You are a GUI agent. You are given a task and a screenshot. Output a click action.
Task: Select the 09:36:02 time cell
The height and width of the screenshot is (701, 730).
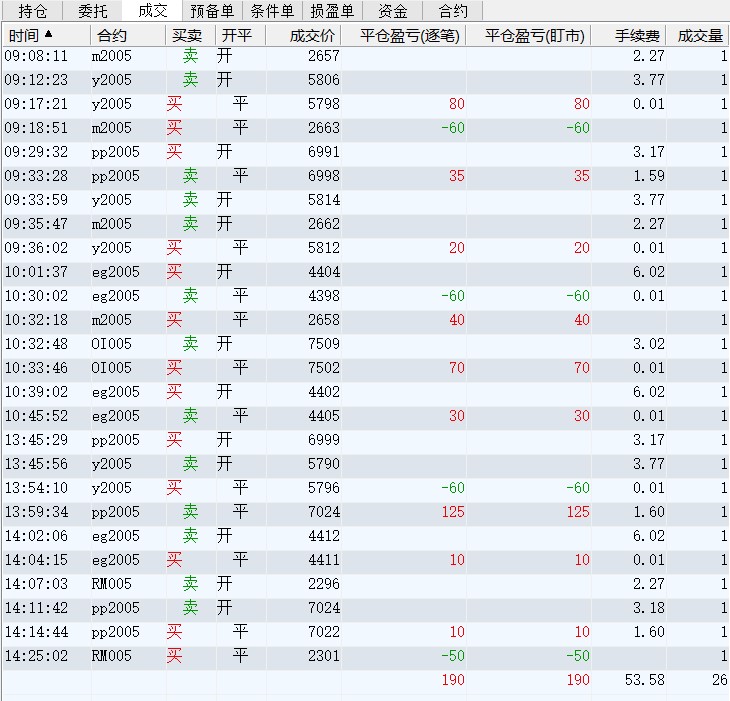pos(36,248)
